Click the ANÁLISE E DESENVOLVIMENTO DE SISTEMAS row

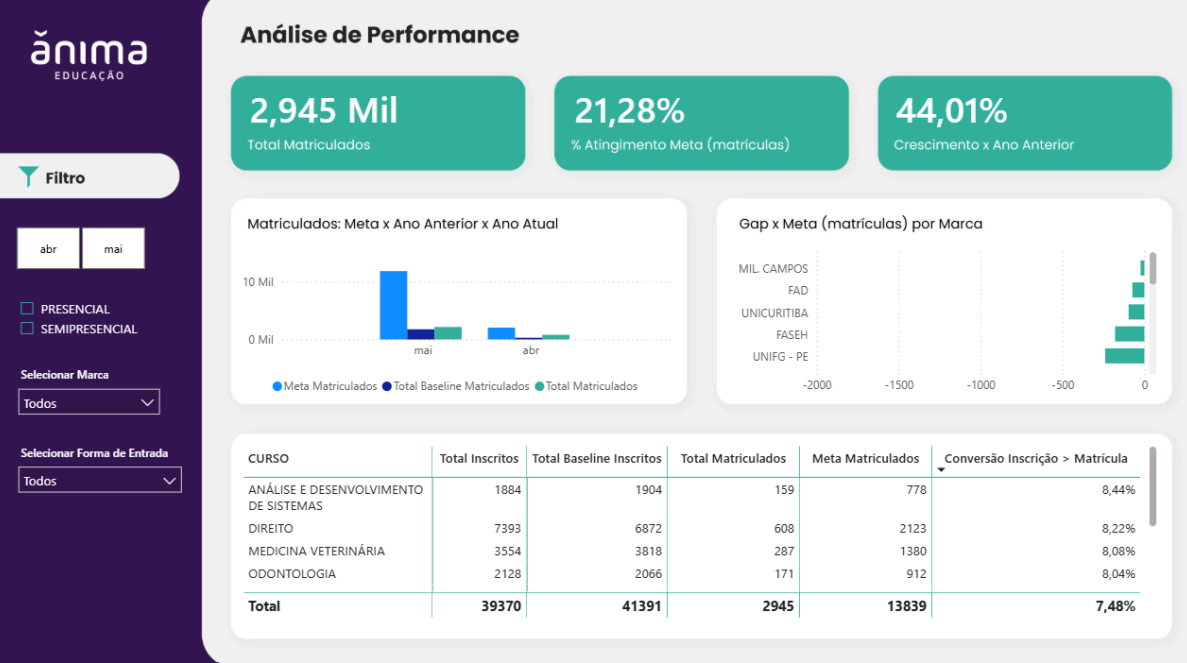(x=691, y=497)
